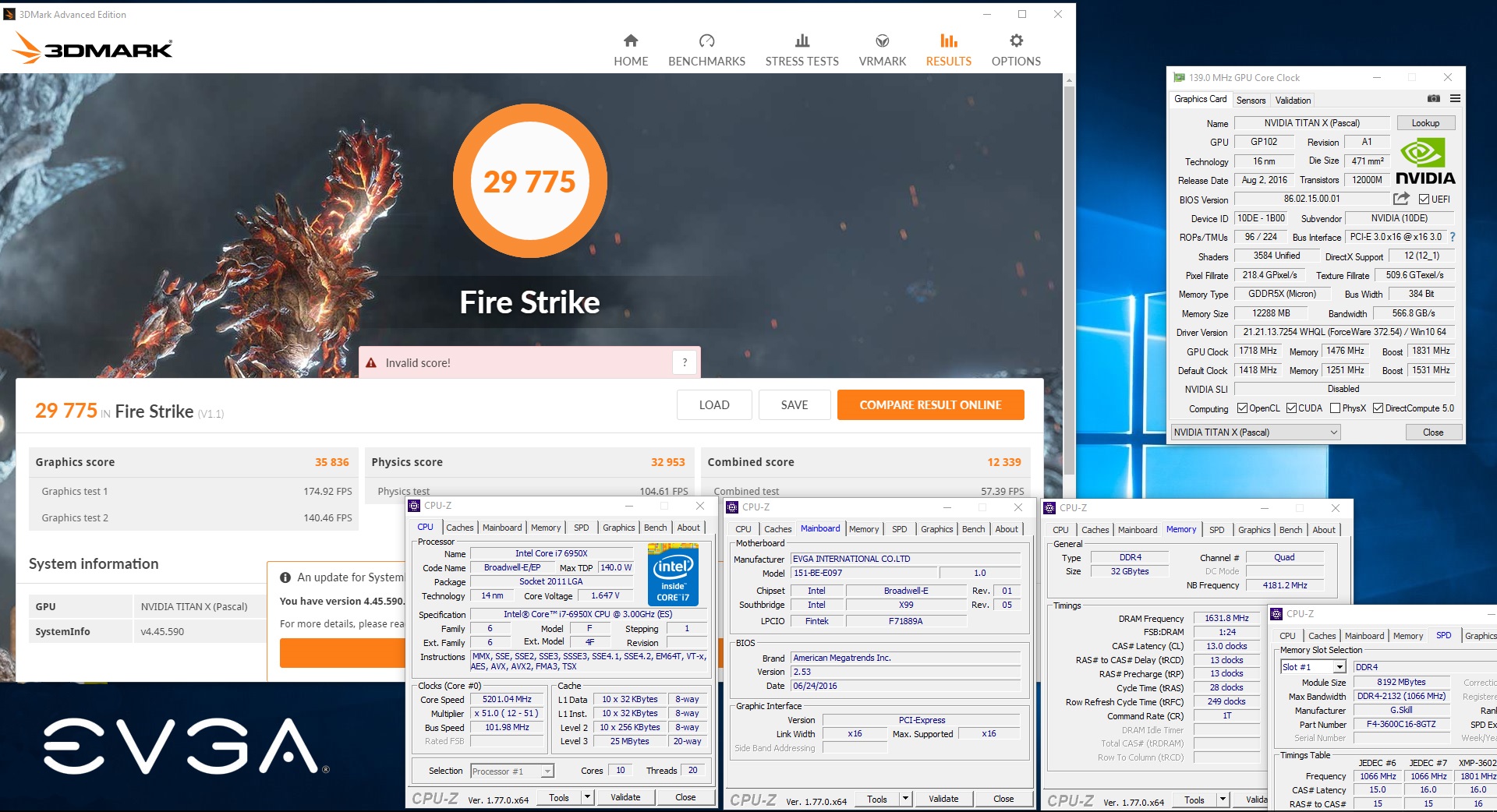Switch to the Sensors tab in GPU-Z
The image size is (1497, 812).
pos(1251,101)
